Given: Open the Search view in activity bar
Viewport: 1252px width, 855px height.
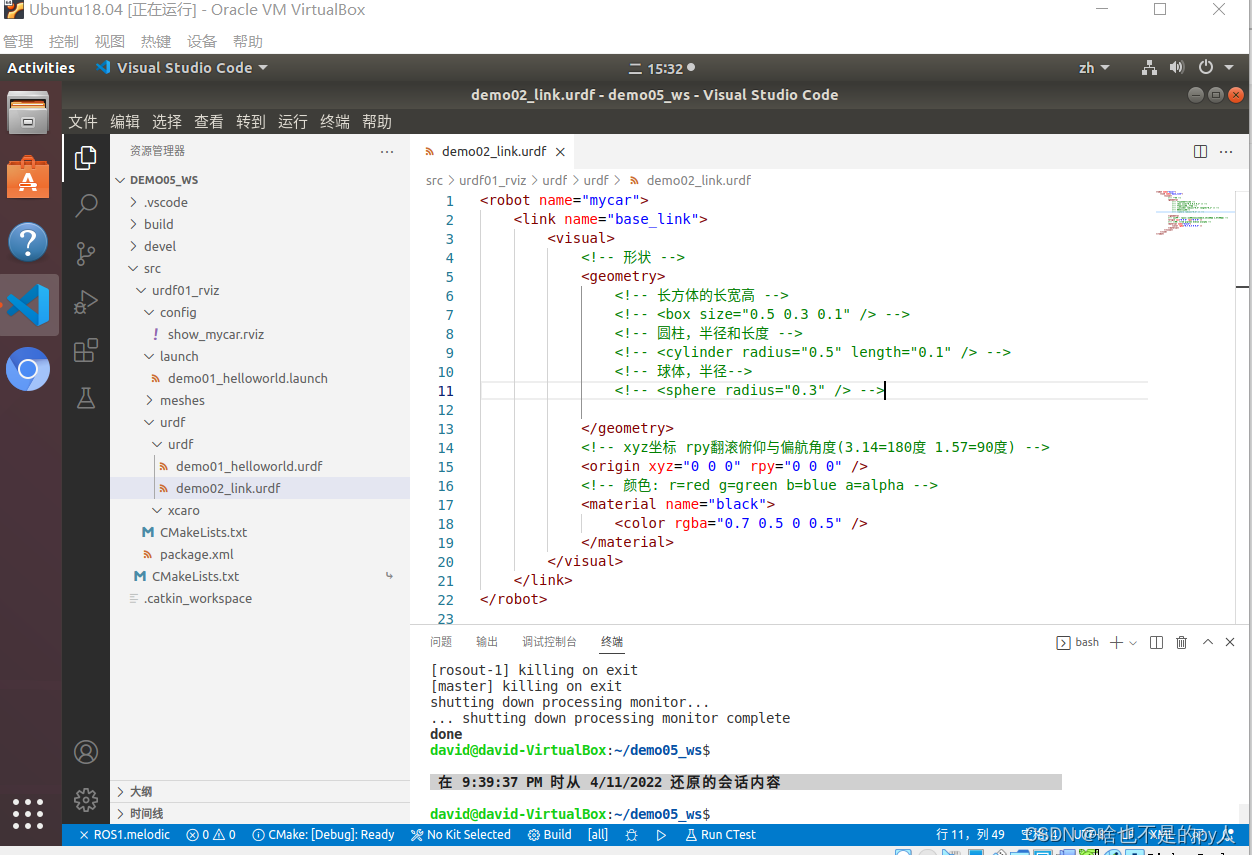Looking at the screenshot, I should [86, 205].
